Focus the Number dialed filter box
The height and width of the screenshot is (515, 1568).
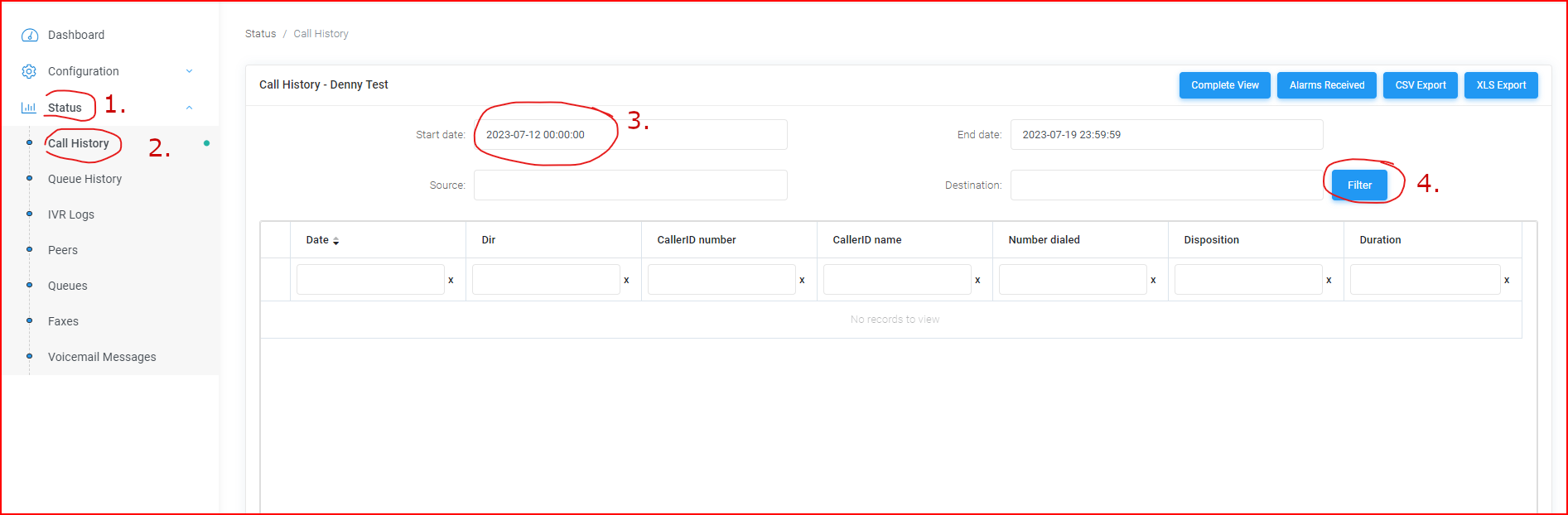pyautogui.click(x=1073, y=280)
